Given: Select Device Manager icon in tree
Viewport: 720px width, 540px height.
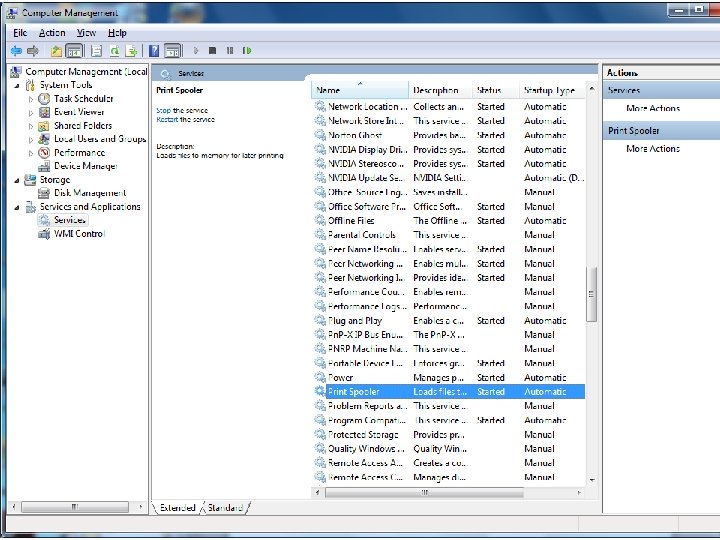Looking at the screenshot, I should pyautogui.click(x=44, y=166).
